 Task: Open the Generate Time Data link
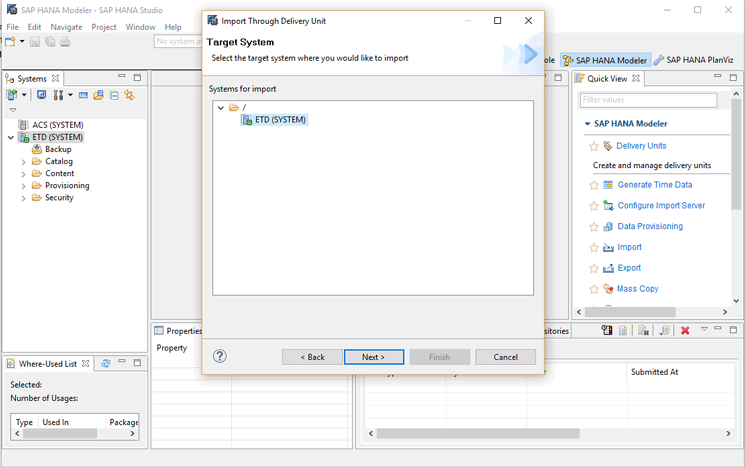point(655,185)
